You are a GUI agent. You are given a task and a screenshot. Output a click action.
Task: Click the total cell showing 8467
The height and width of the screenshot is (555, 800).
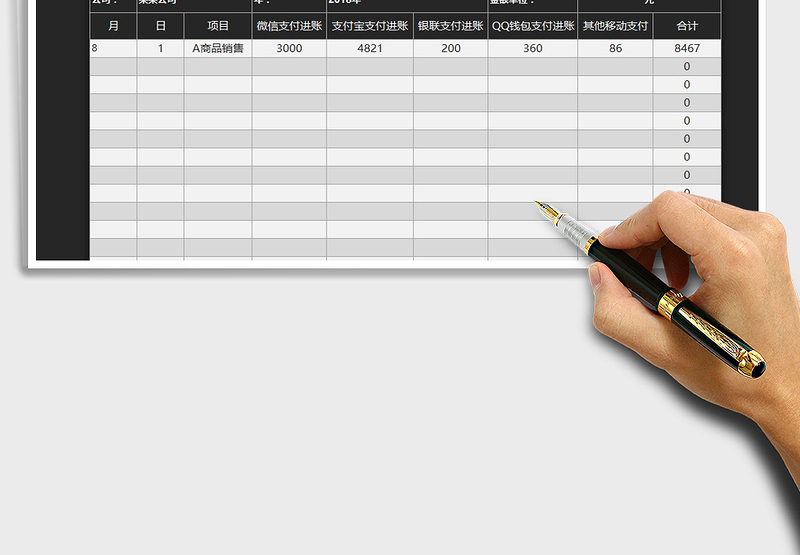(687, 48)
